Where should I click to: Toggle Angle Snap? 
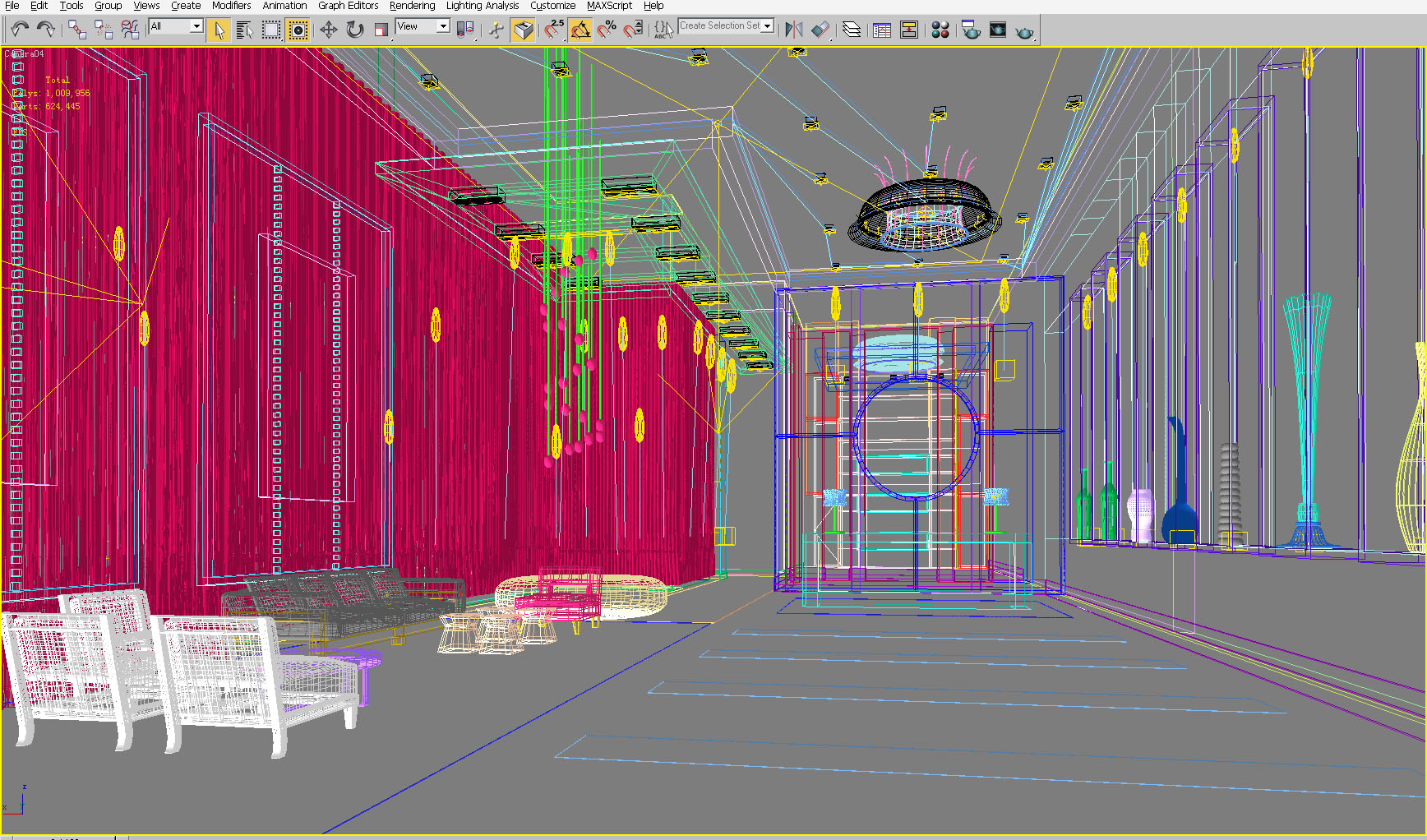click(x=580, y=30)
